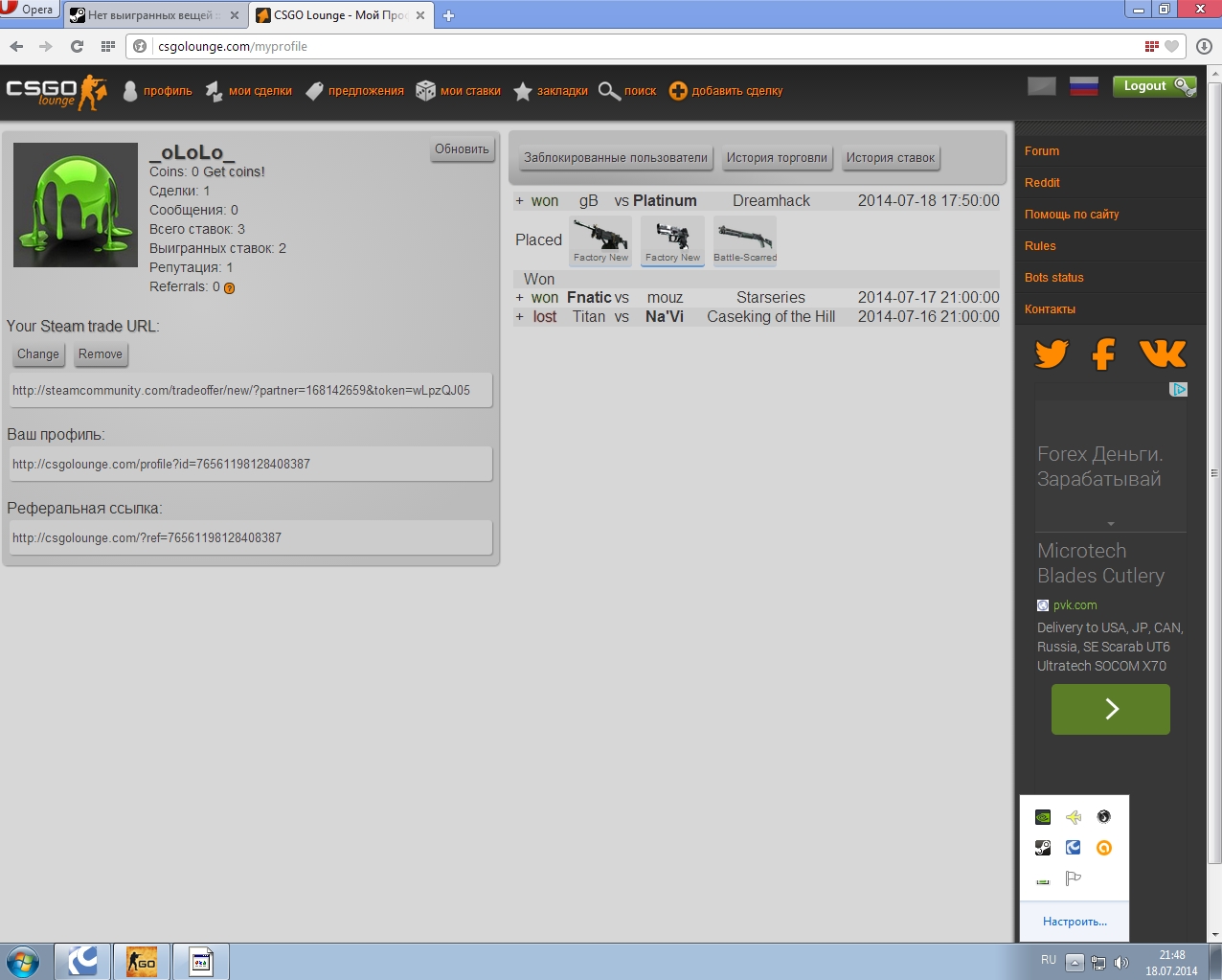Open the Bots status sidebar link

[x=1054, y=278]
